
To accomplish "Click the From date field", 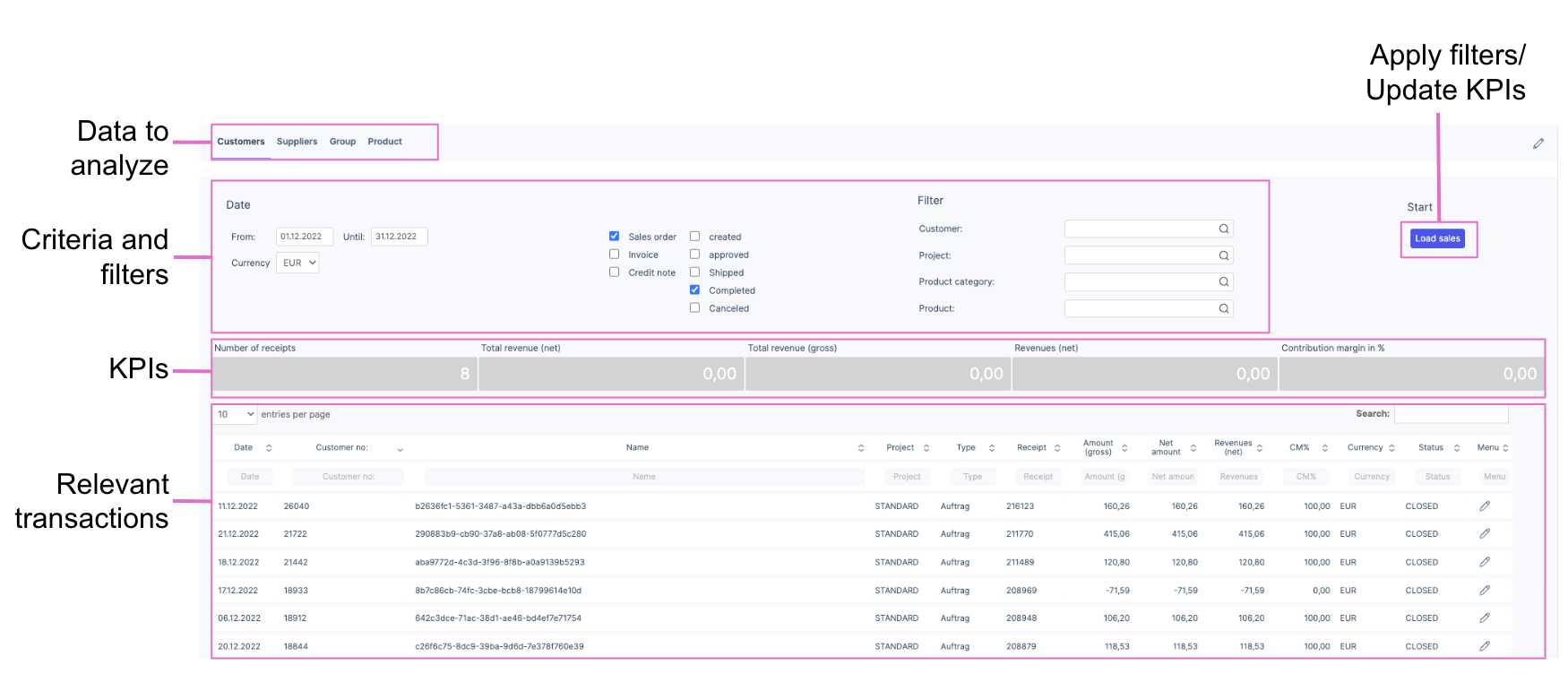I will click(x=304, y=237).
